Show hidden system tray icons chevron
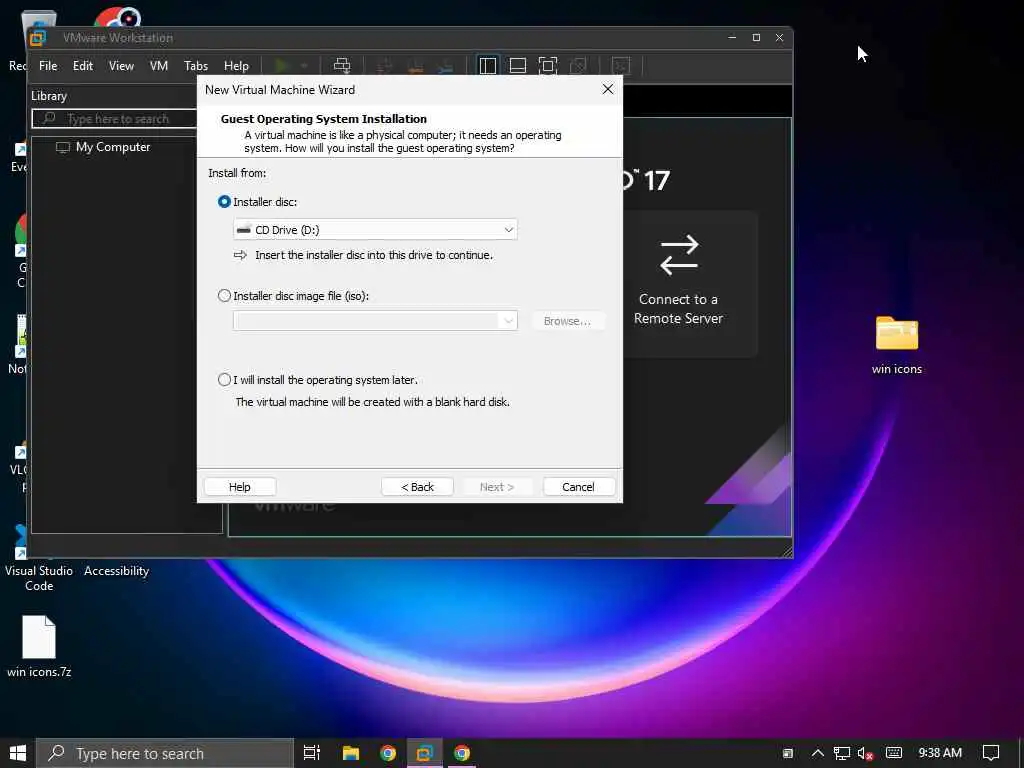 (817, 753)
